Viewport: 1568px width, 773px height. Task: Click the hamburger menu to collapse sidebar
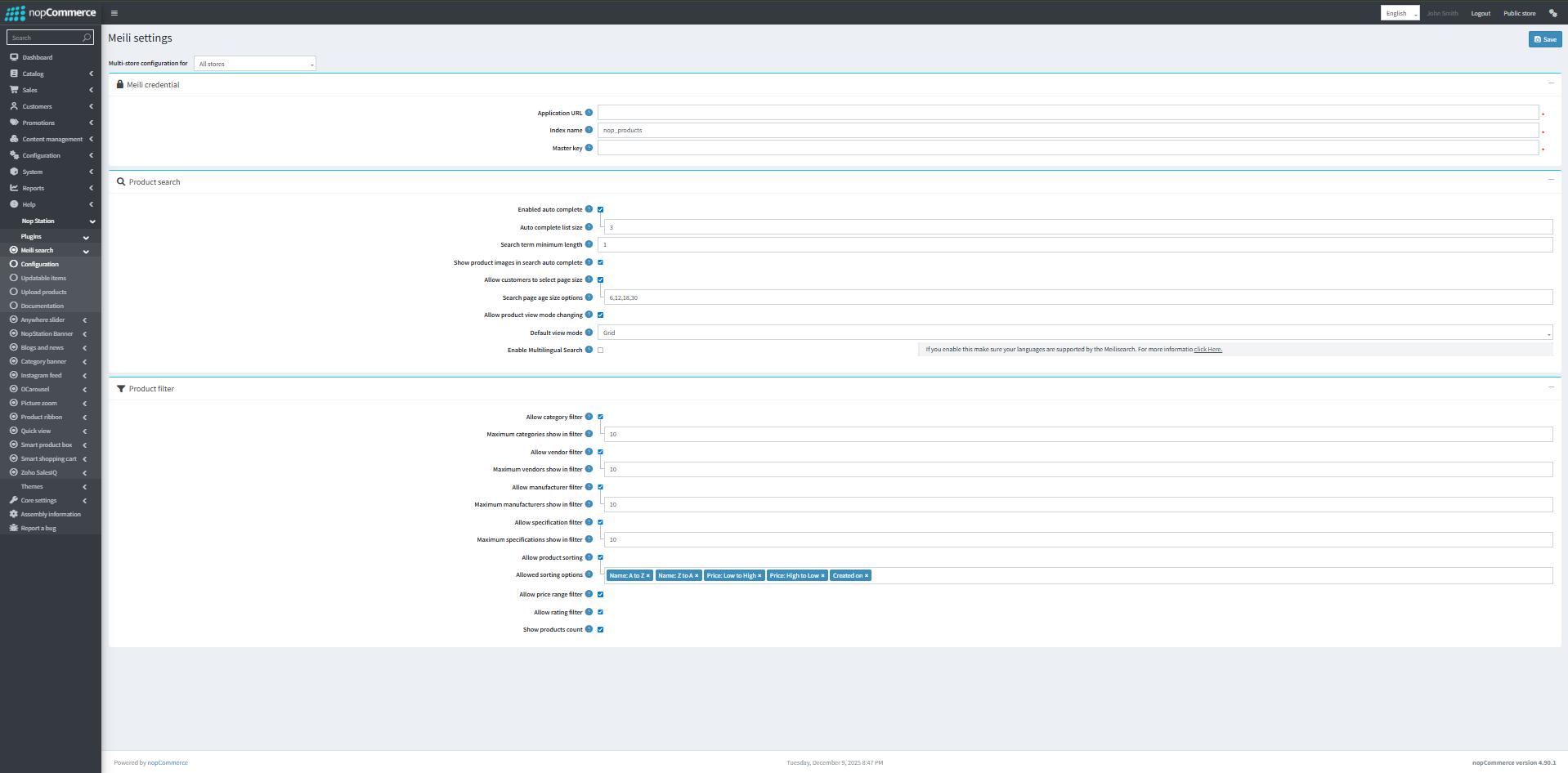[114, 13]
